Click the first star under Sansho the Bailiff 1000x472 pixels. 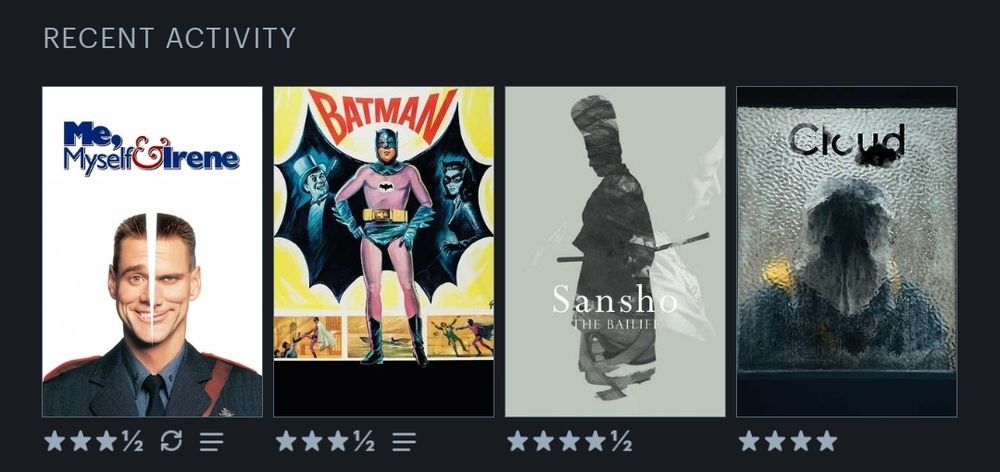[x=518, y=441]
